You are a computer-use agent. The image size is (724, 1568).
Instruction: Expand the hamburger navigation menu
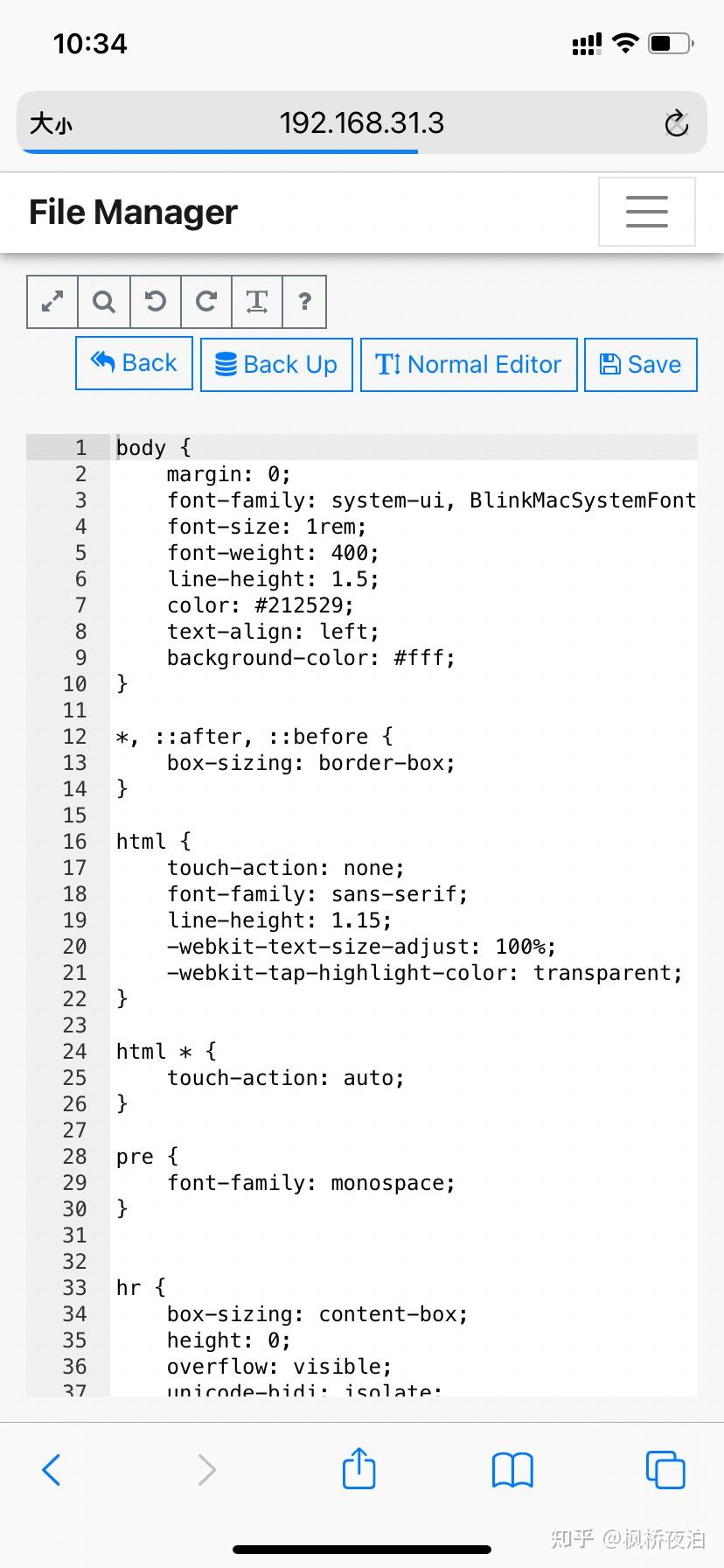[x=646, y=212]
